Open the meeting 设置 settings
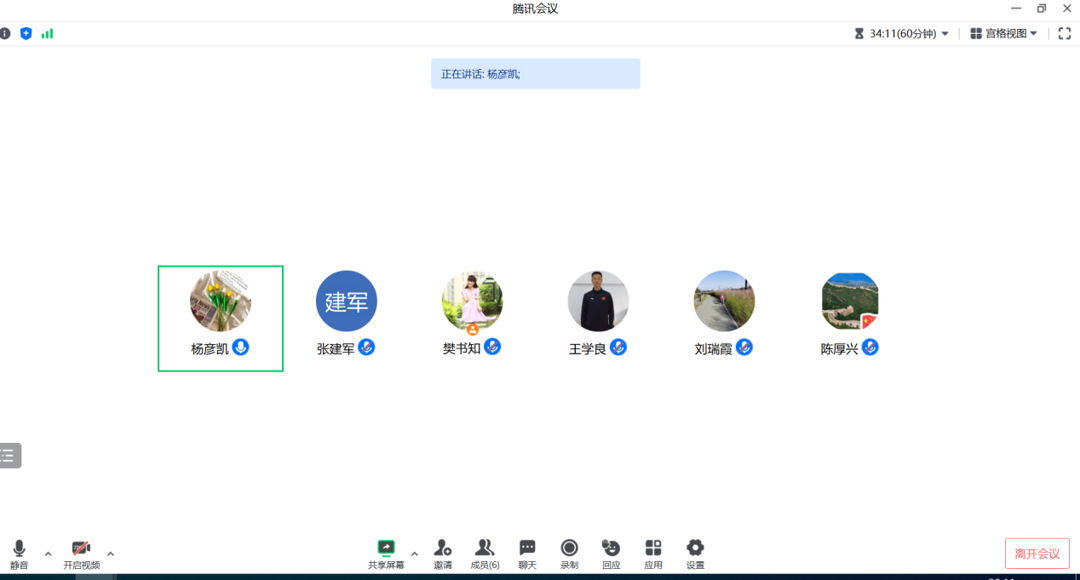This screenshot has width=1080, height=580. 695,551
